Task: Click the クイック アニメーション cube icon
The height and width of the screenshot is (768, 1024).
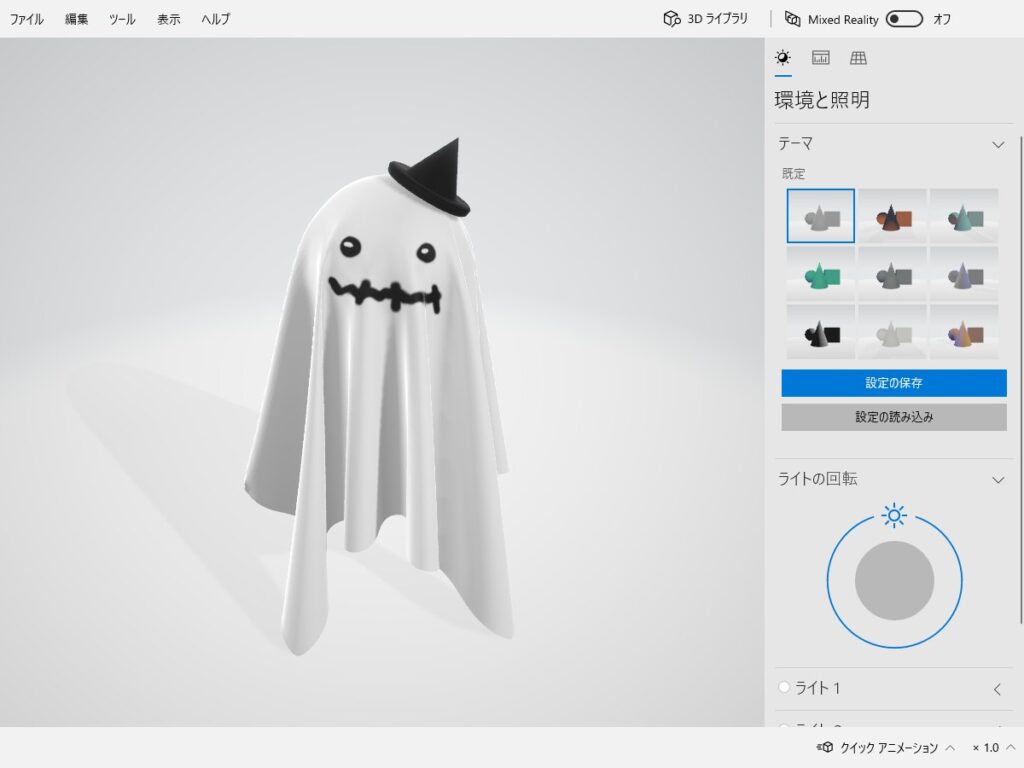Action: click(x=826, y=748)
